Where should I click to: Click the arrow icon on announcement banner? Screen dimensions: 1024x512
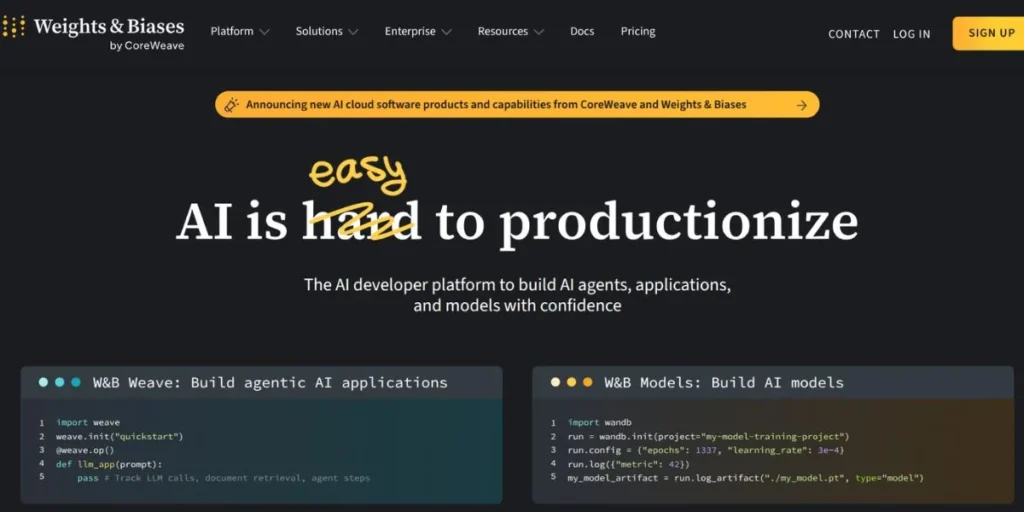tap(801, 104)
